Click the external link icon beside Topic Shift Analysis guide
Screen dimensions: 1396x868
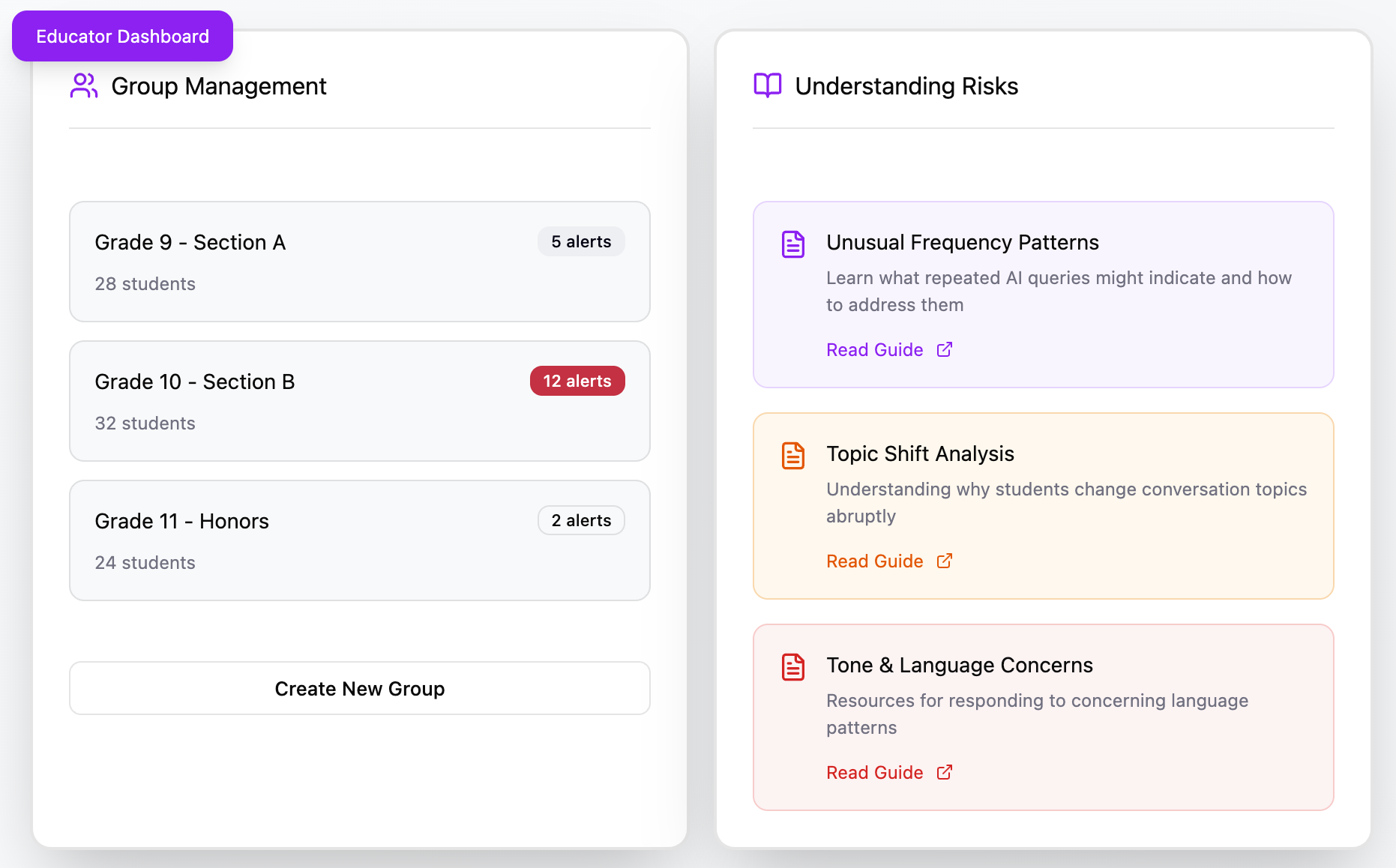943,561
